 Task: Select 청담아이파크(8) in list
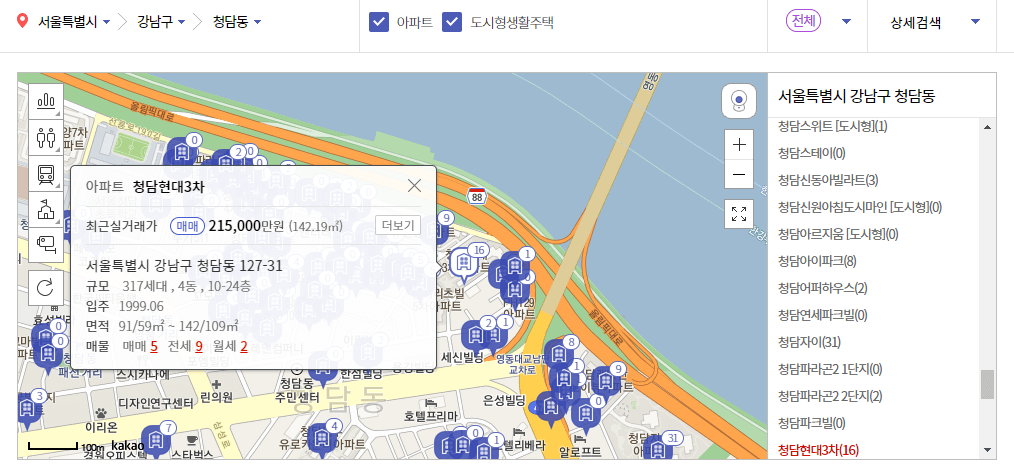(817, 261)
